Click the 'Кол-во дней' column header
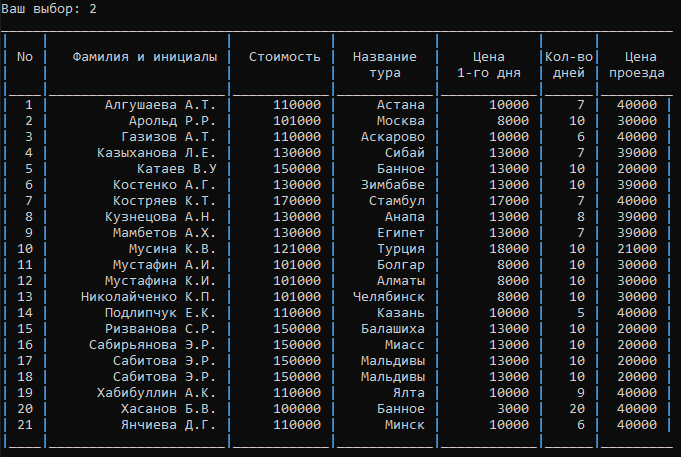 coord(569,65)
